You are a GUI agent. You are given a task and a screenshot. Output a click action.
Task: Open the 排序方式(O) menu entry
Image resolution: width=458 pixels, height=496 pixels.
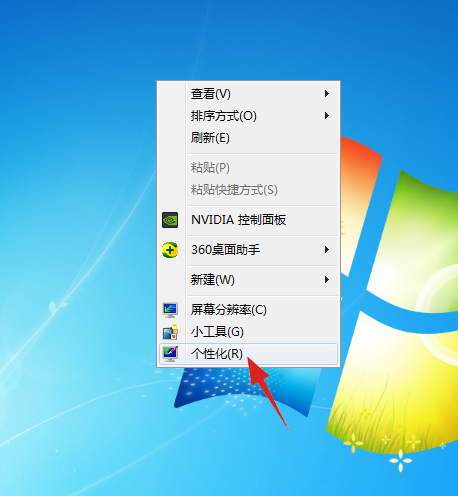[x=248, y=116]
